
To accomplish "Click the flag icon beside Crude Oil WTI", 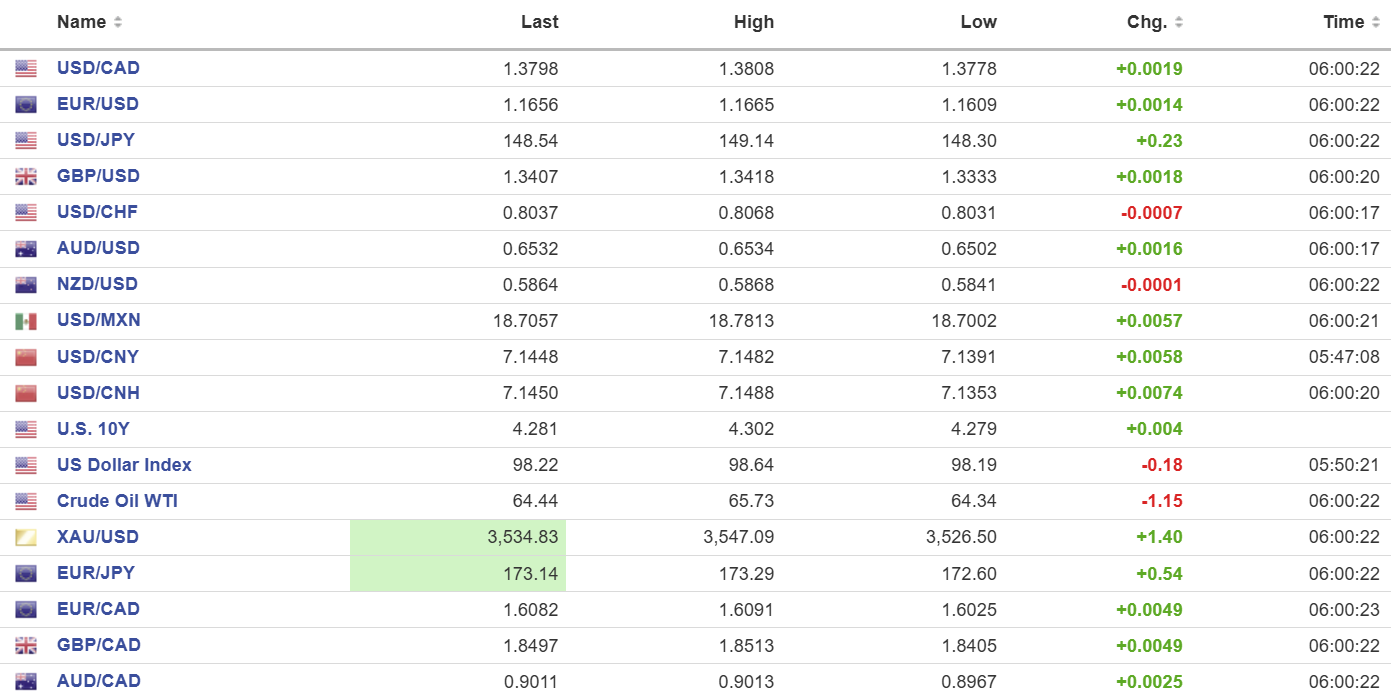I will 26,502.
